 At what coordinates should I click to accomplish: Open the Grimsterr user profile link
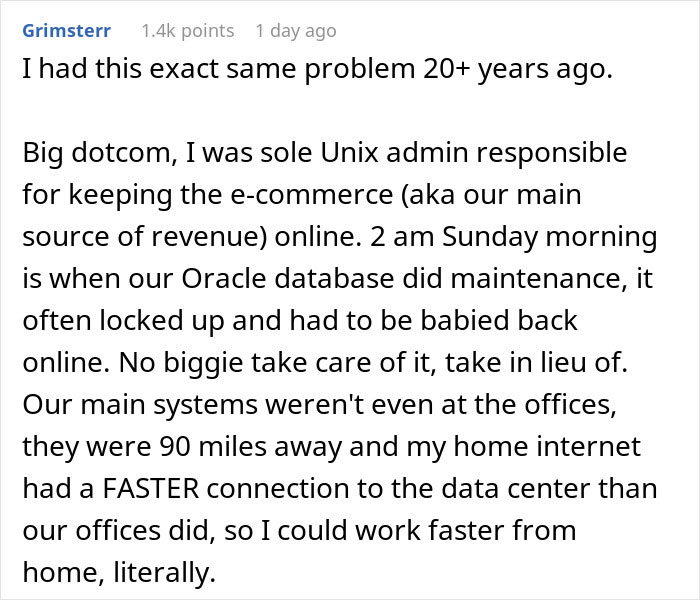tap(66, 31)
